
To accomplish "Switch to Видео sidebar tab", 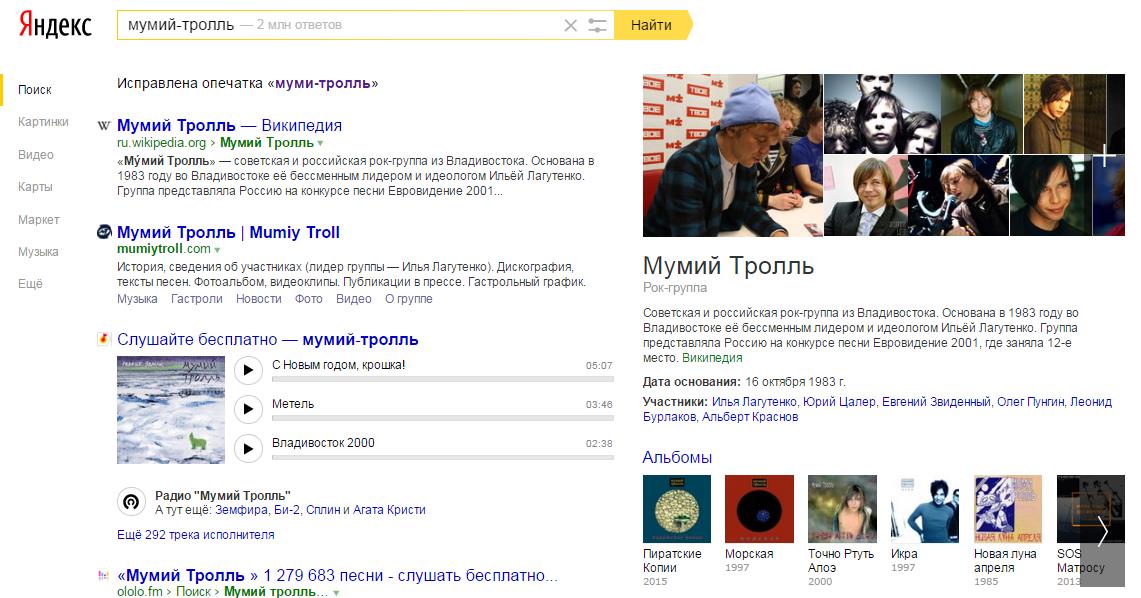I will 36,154.
